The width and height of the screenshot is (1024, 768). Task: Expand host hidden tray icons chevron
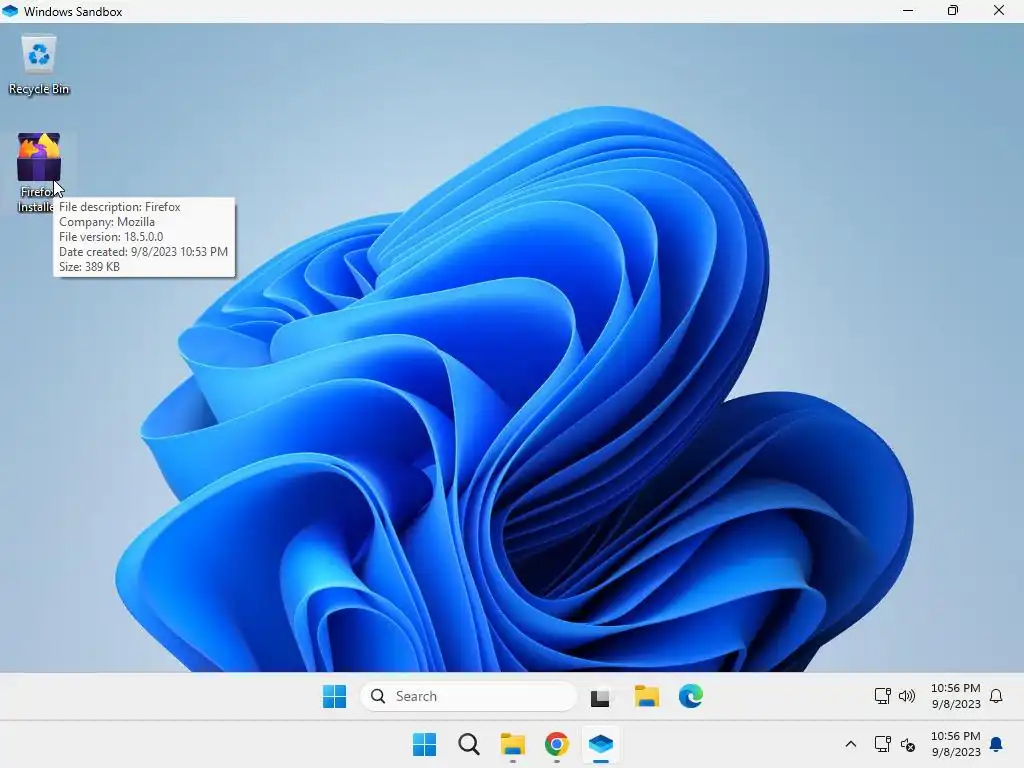click(x=850, y=744)
